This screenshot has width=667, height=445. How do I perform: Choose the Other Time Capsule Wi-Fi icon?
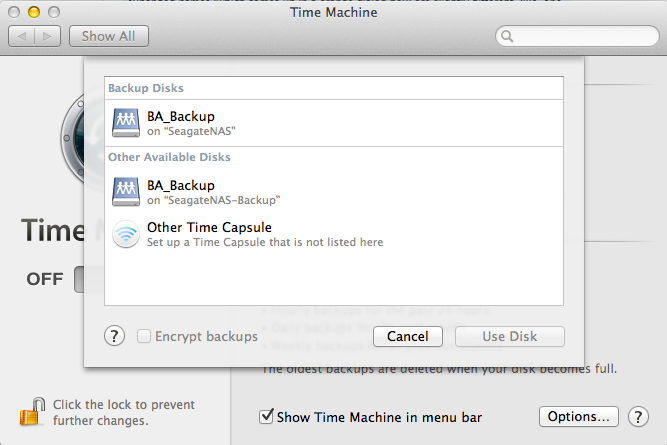coord(126,234)
